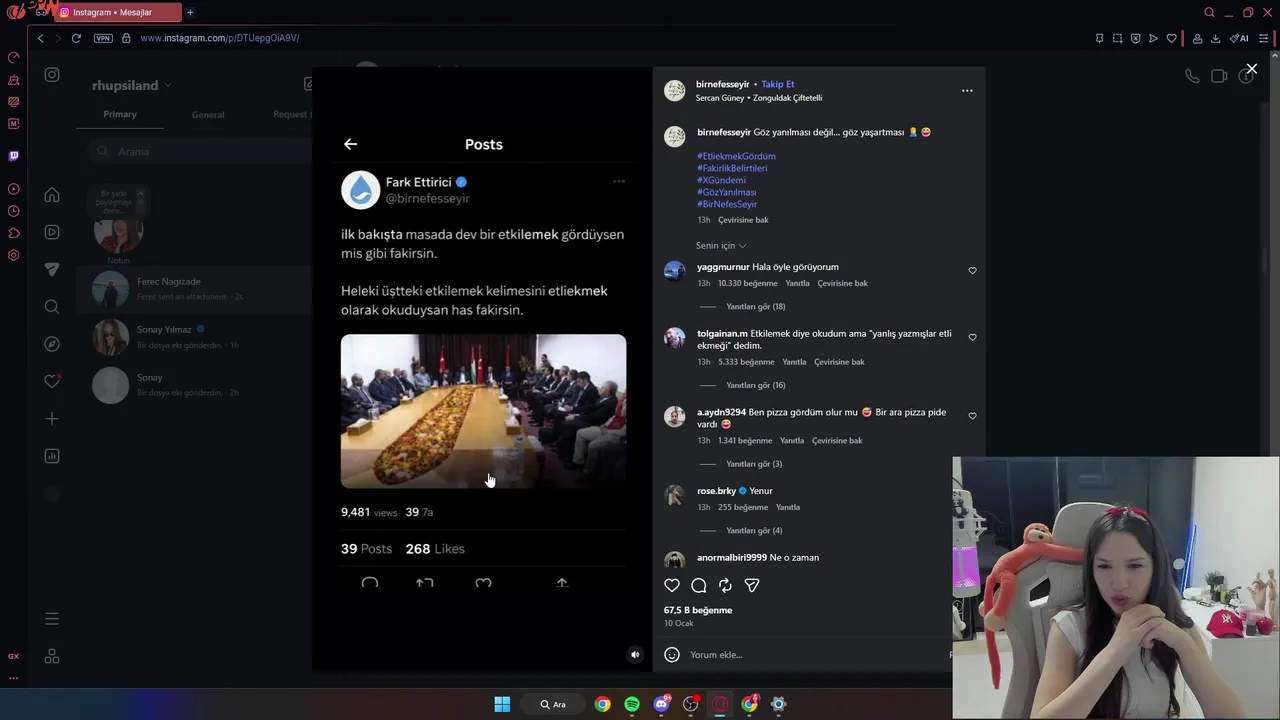This screenshot has height=720, width=1280.
Task: Open #EtliekmekGördüm hashtag link
Action: 736,156
